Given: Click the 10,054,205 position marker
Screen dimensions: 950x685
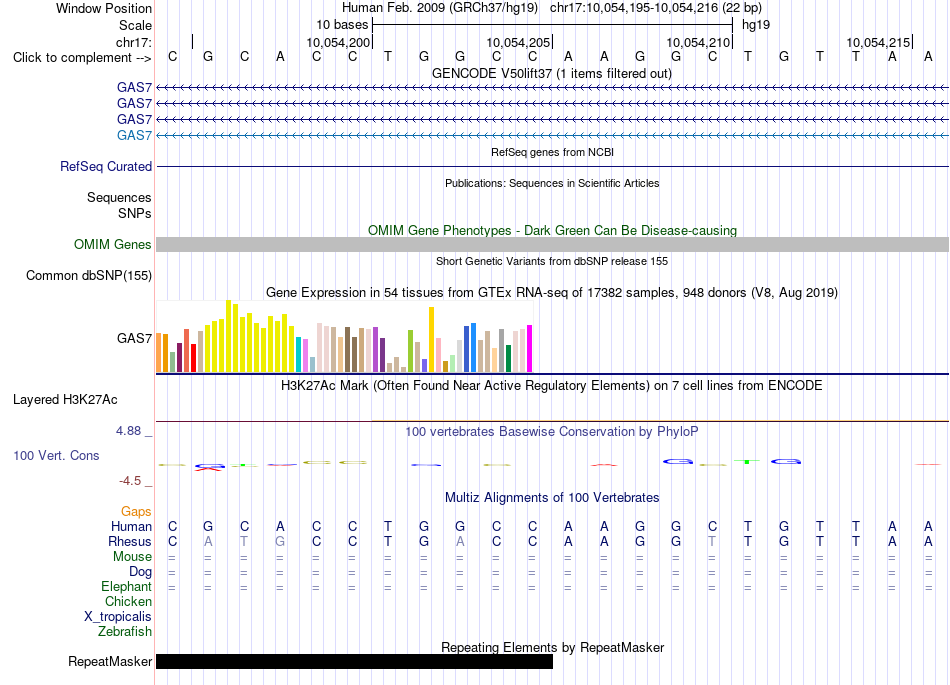Looking at the screenshot, I should point(518,42).
